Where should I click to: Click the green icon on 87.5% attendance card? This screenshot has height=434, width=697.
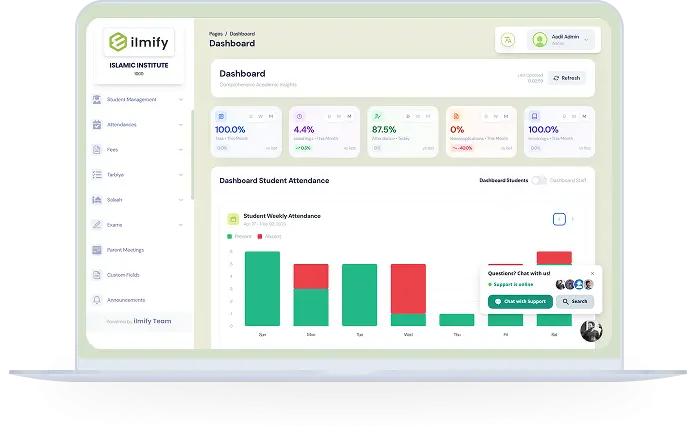pos(377,117)
